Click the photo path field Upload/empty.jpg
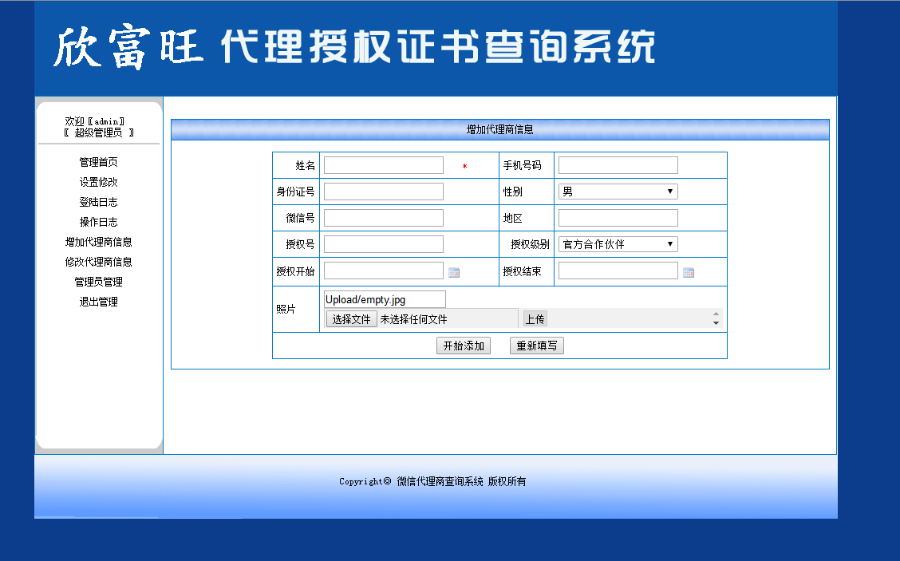900x561 pixels. click(x=385, y=299)
